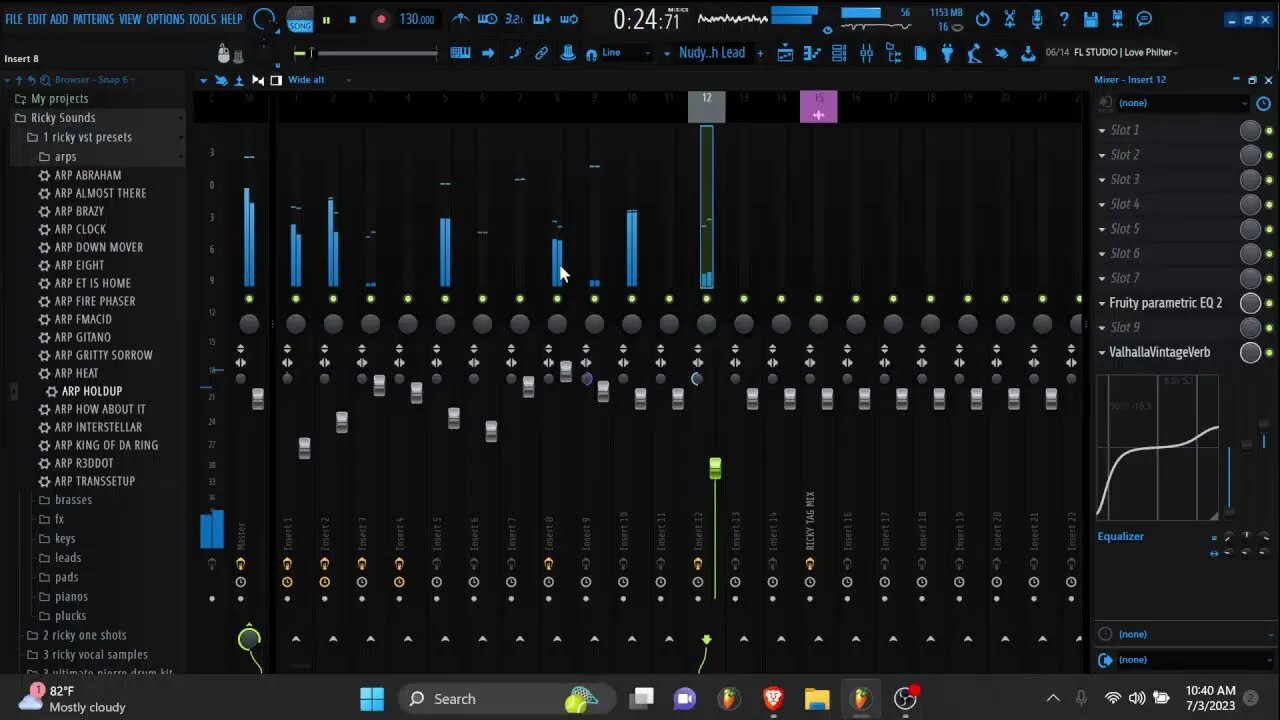Select the Wide alt mixer layout dropdown
The height and width of the screenshot is (720, 1280).
click(318, 80)
